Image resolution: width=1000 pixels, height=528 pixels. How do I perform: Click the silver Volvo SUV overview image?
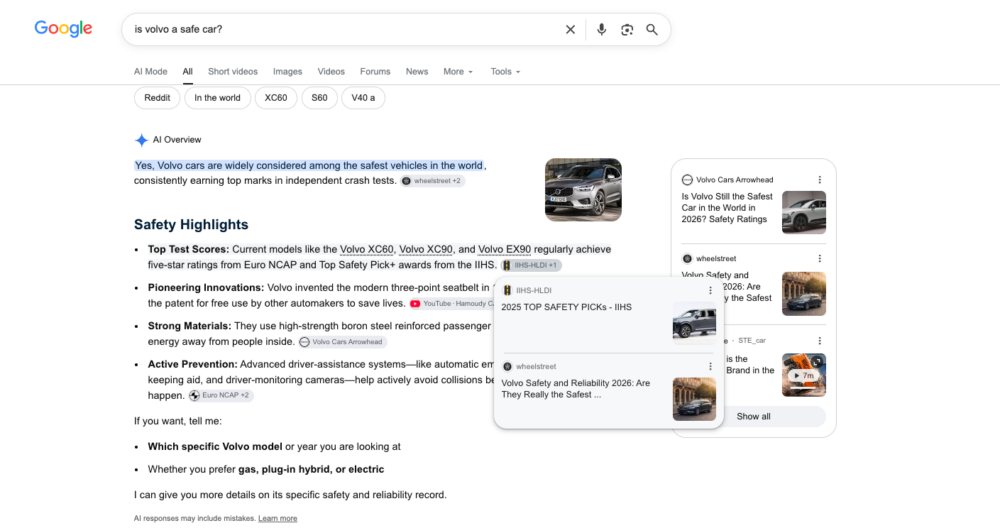[583, 190]
